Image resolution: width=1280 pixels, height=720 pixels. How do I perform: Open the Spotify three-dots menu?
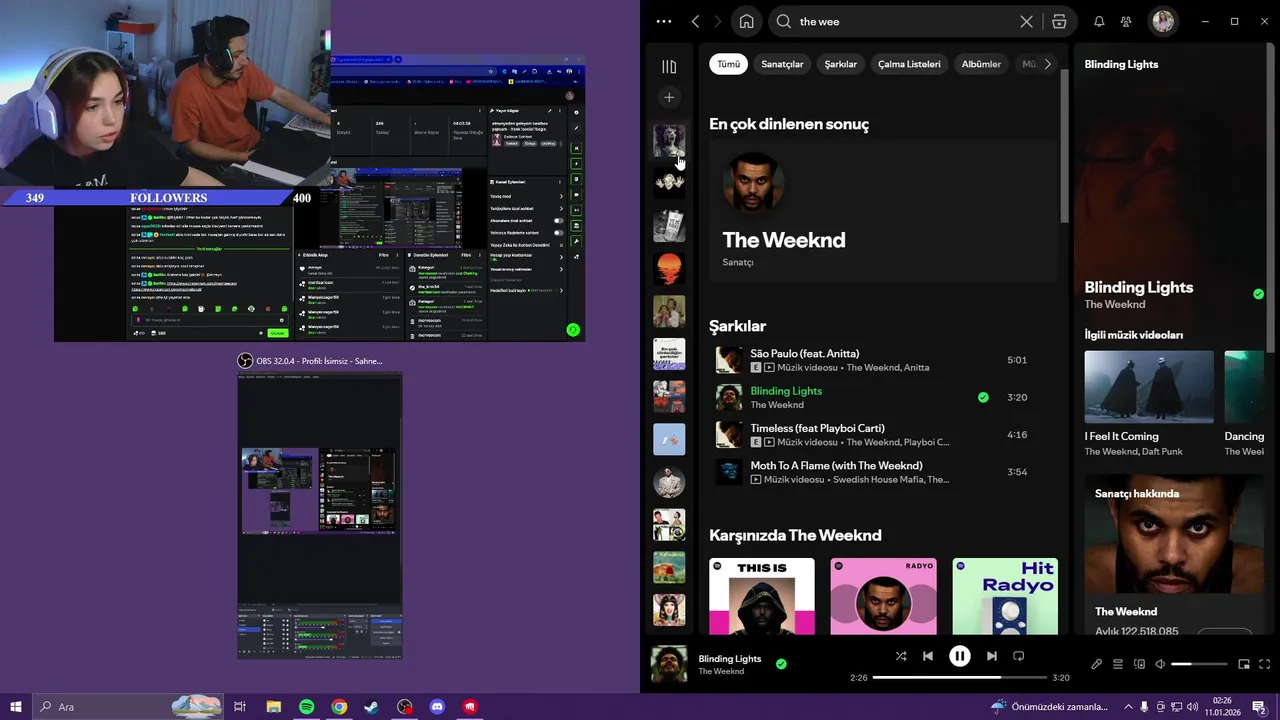click(664, 21)
